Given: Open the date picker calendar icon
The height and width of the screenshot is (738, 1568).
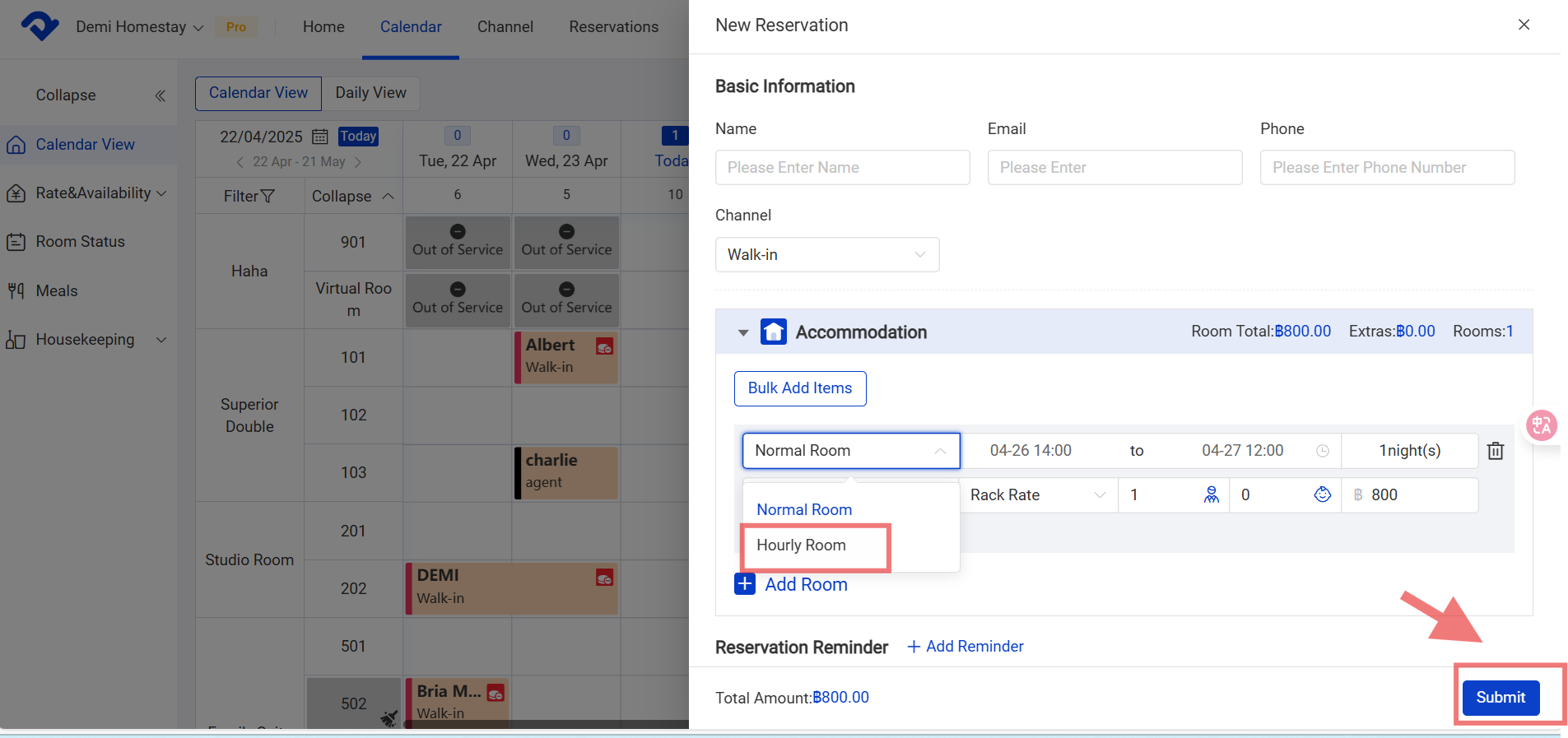Looking at the screenshot, I should click(320, 137).
